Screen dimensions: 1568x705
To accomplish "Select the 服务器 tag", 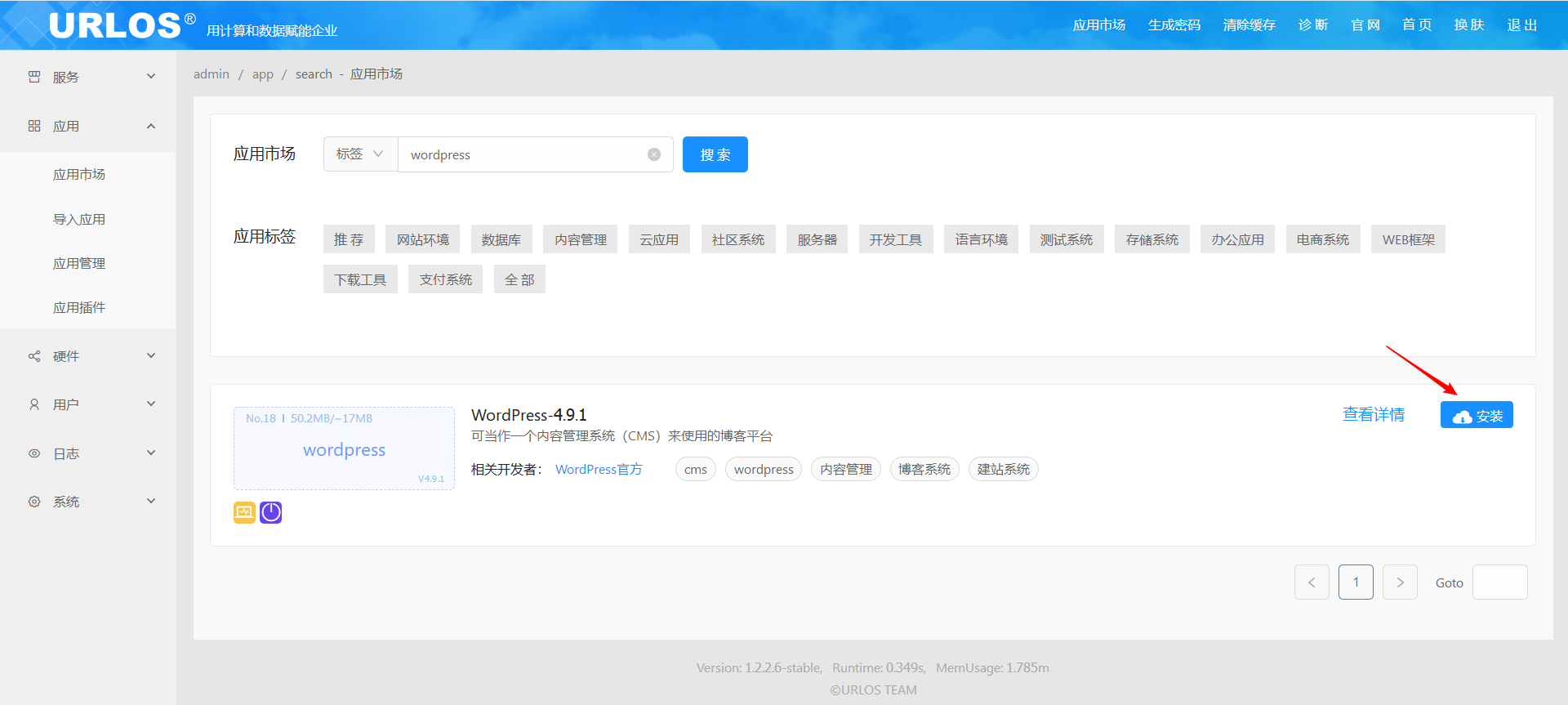I will [x=817, y=239].
